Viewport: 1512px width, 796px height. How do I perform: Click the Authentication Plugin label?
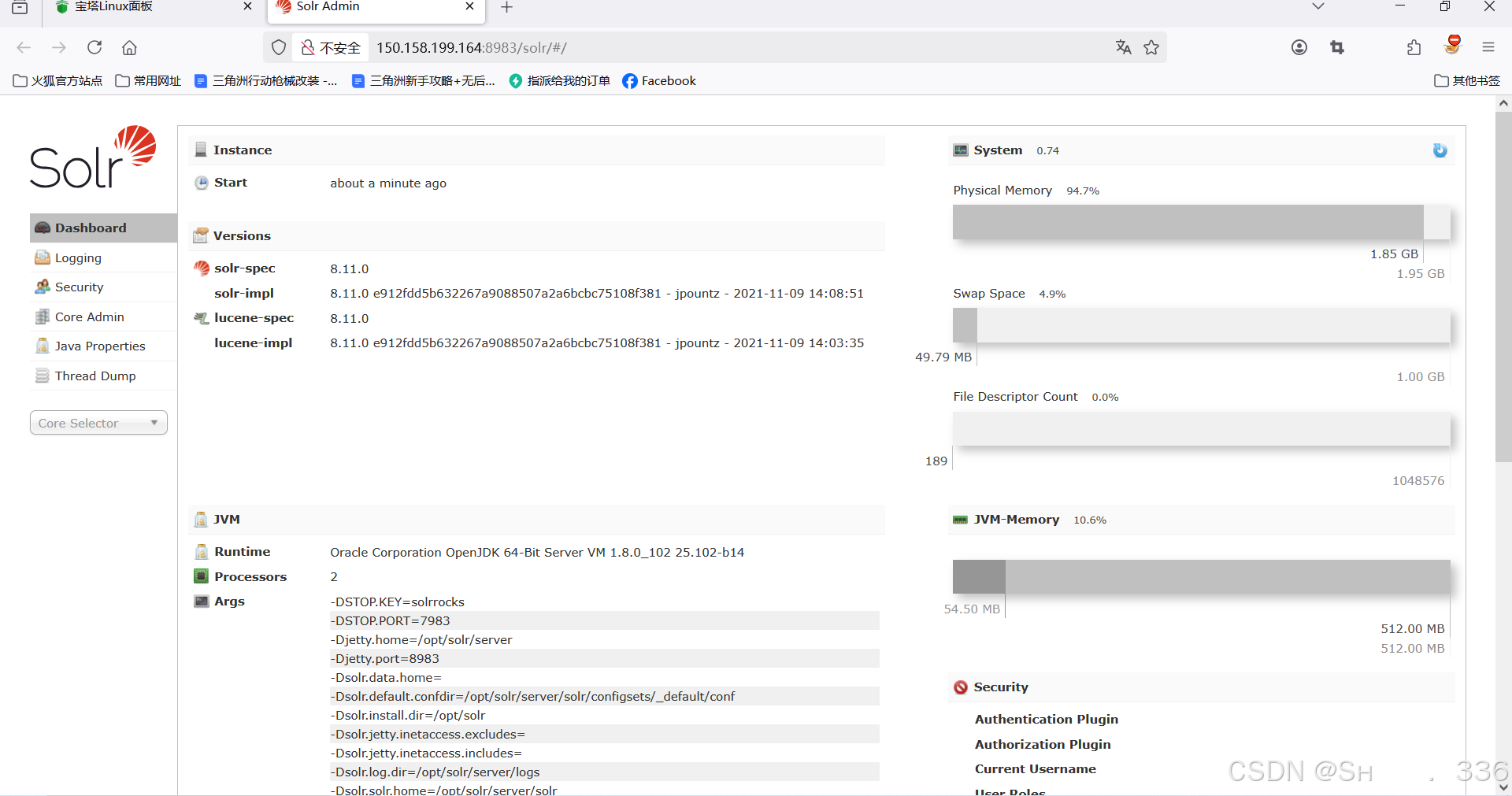1047,719
